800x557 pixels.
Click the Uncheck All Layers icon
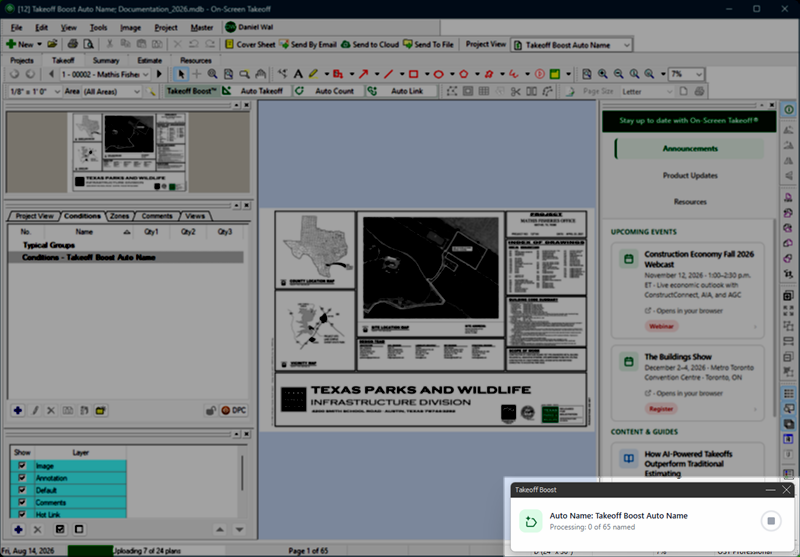coord(79,529)
